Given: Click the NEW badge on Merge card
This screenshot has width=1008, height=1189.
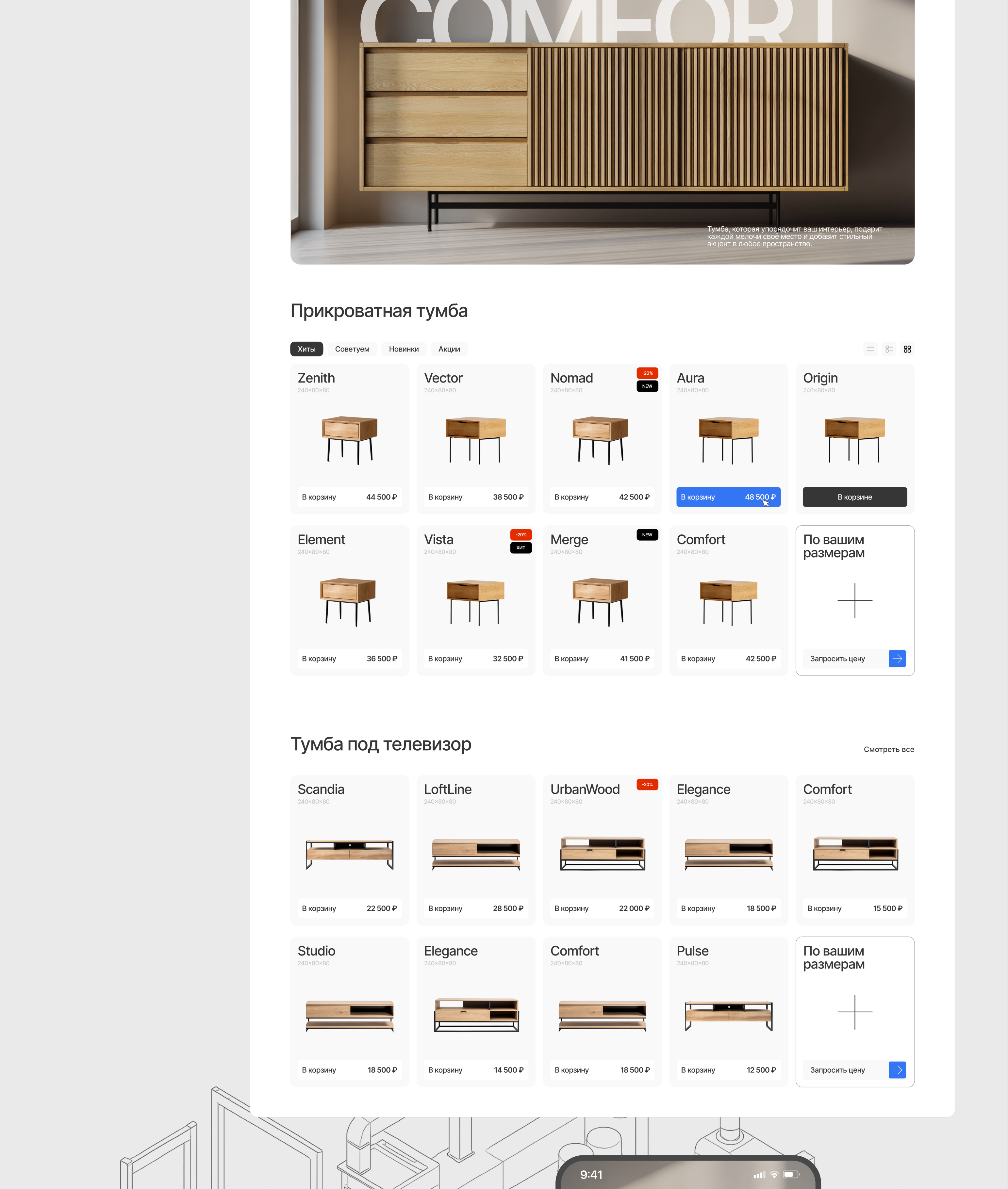Looking at the screenshot, I should (x=647, y=535).
